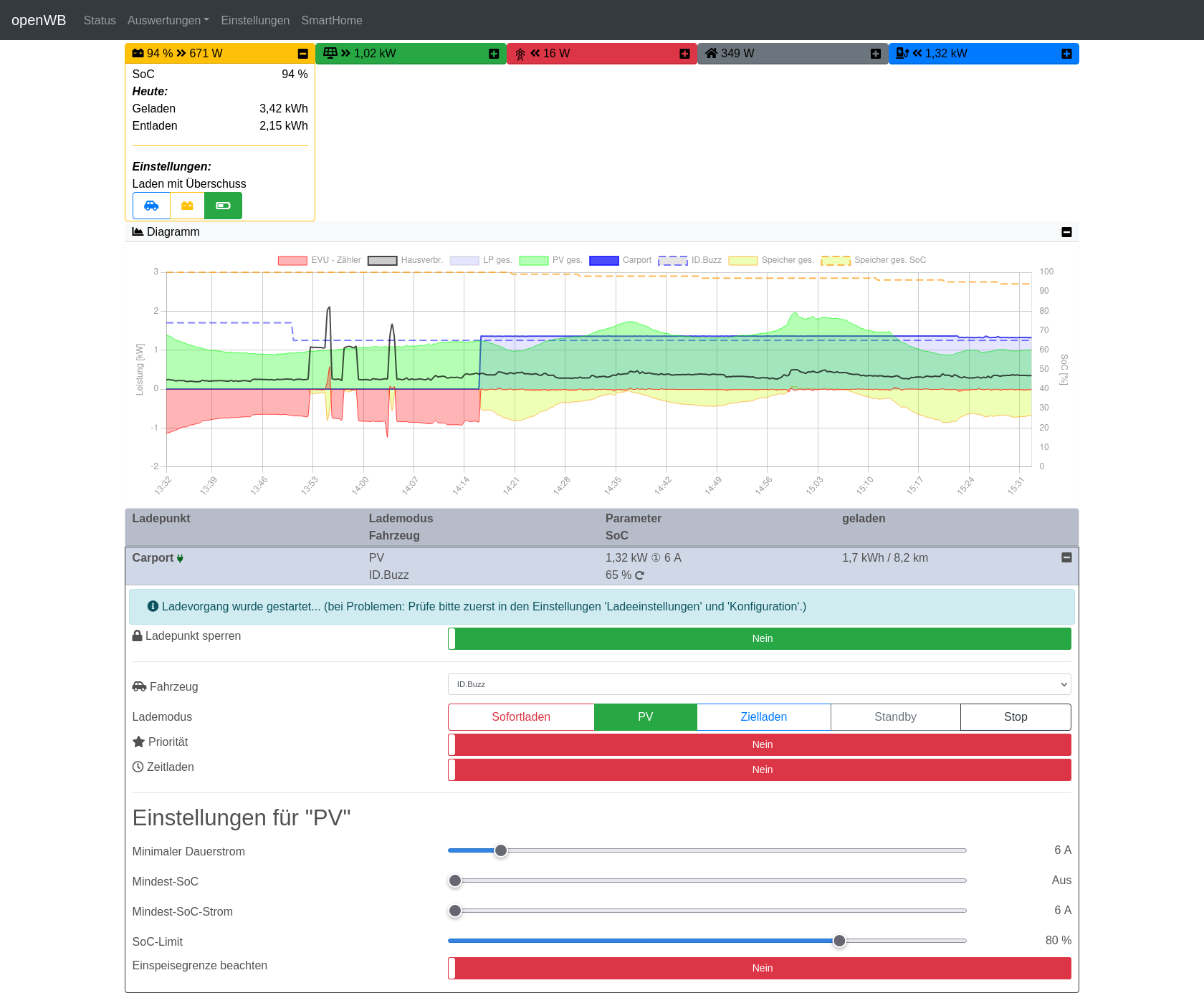Click the SoC 94 % row value

[x=295, y=75]
